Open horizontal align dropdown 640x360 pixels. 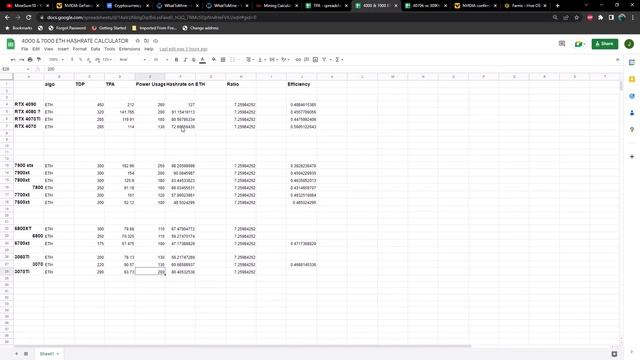249,60
